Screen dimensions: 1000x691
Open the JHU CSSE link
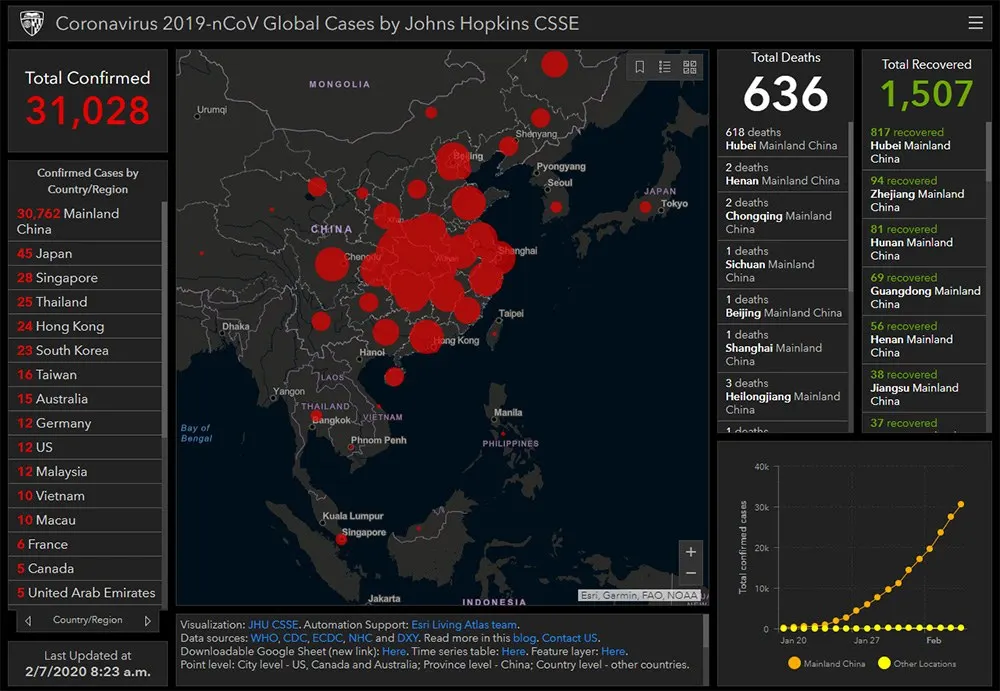(273, 625)
